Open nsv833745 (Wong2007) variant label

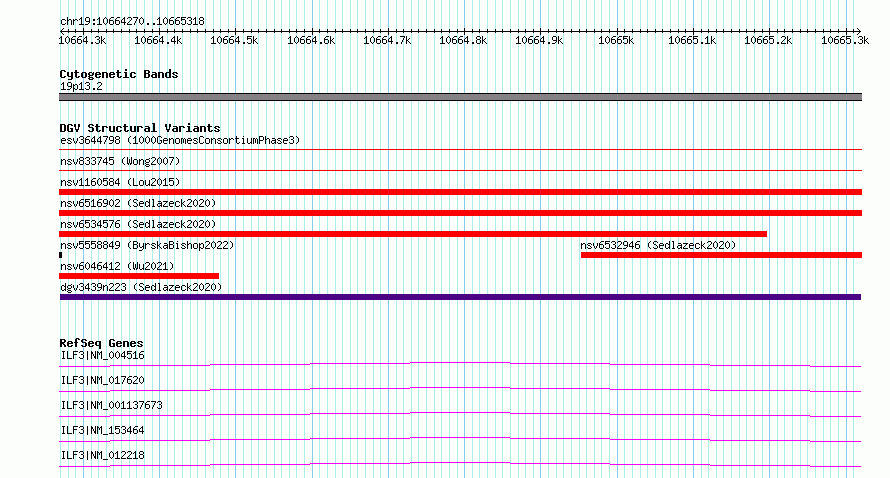(x=120, y=161)
